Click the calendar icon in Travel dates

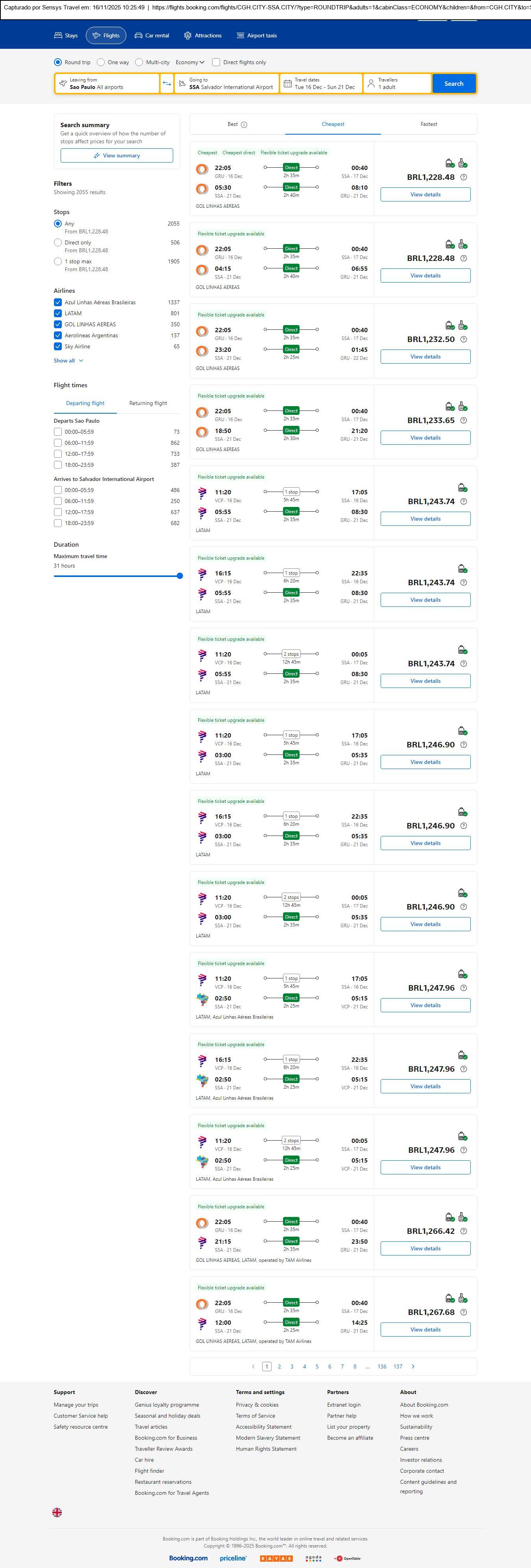(x=287, y=83)
